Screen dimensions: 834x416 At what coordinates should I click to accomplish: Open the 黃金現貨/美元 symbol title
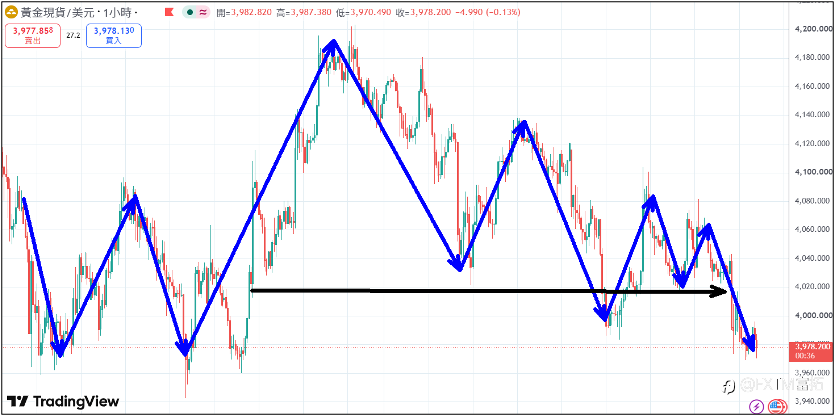pyautogui.click(x=57, y=12)
